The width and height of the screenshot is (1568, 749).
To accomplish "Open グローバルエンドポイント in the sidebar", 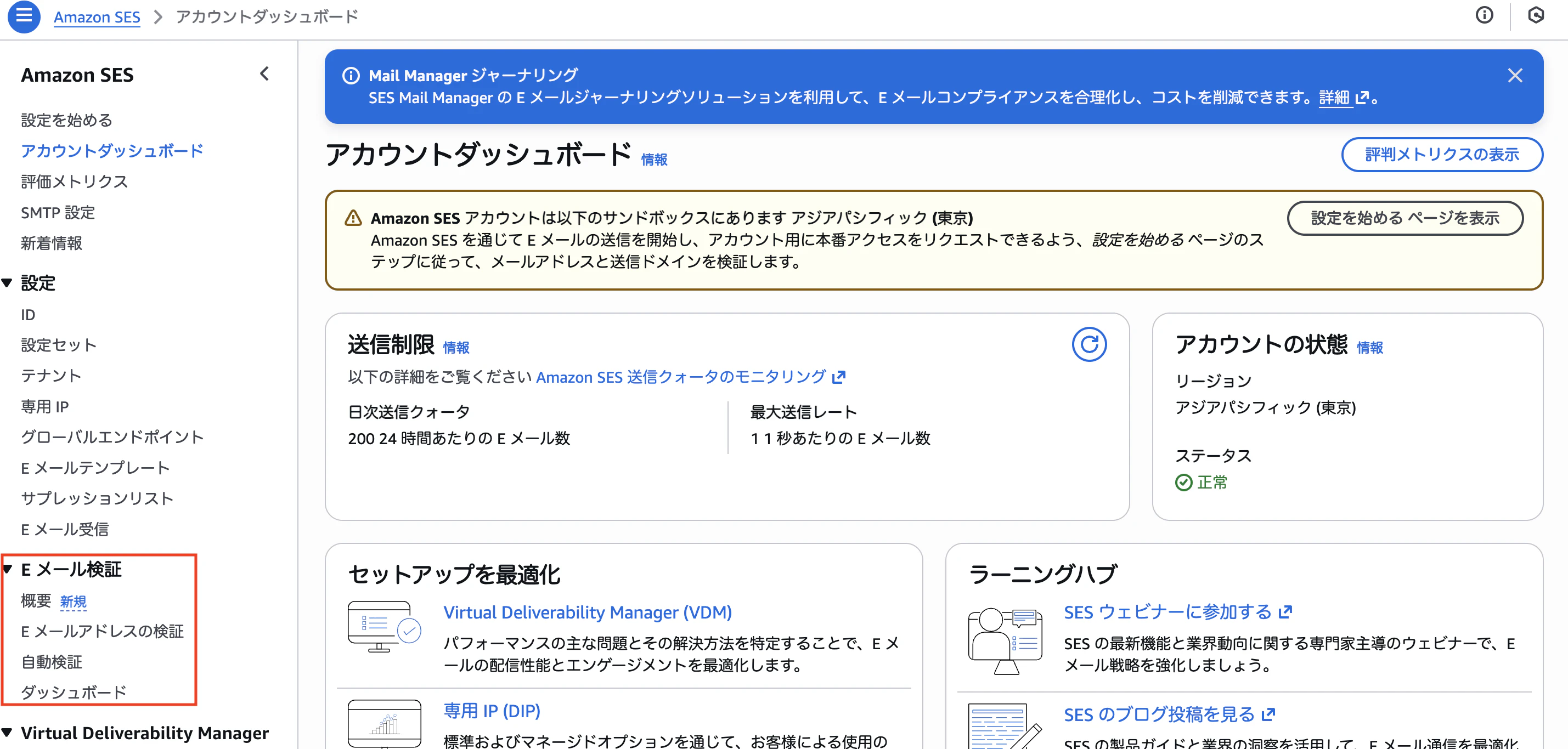I will coord(112,437).
